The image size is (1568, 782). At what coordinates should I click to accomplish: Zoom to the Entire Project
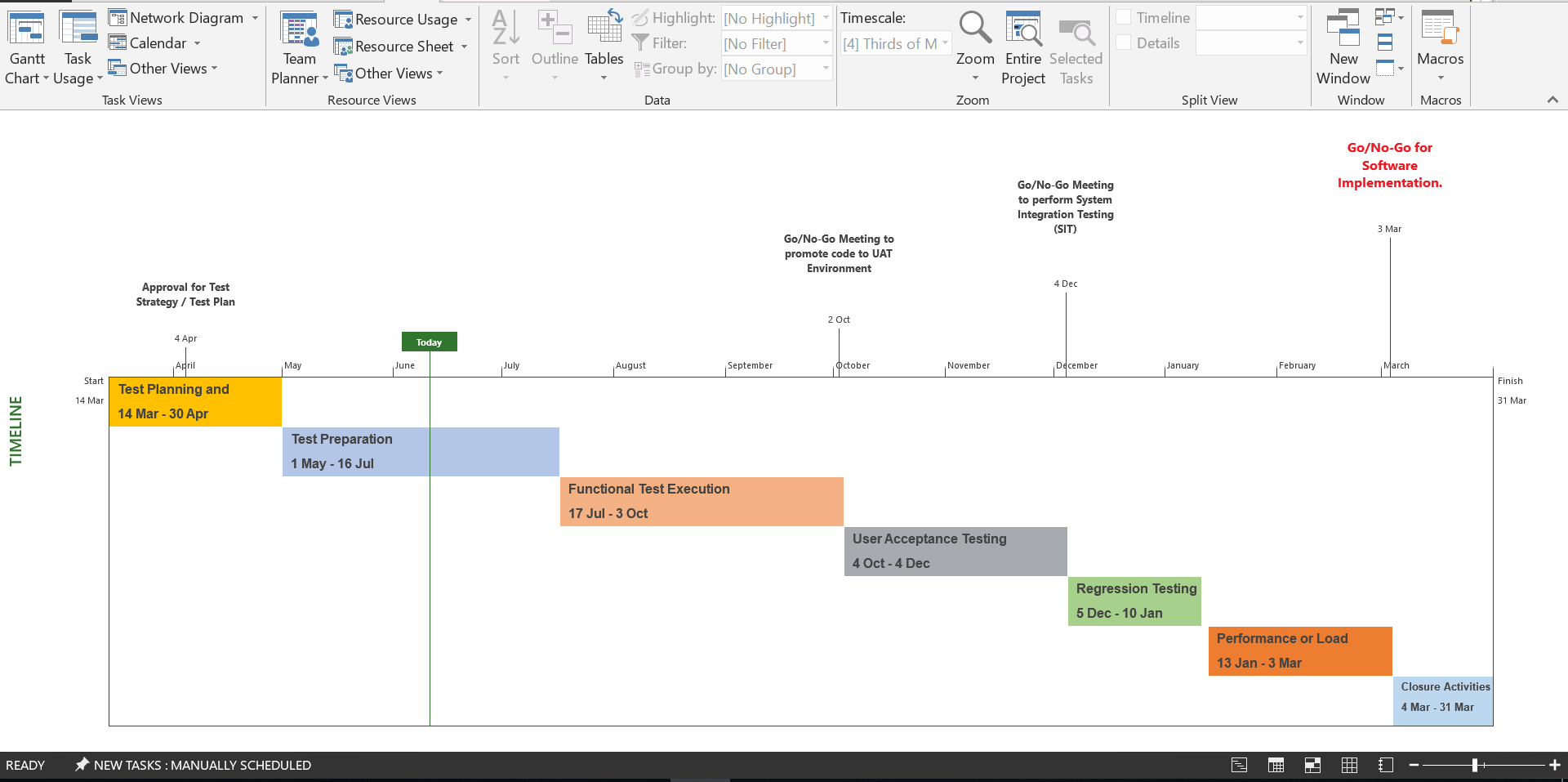(1022, 47)
